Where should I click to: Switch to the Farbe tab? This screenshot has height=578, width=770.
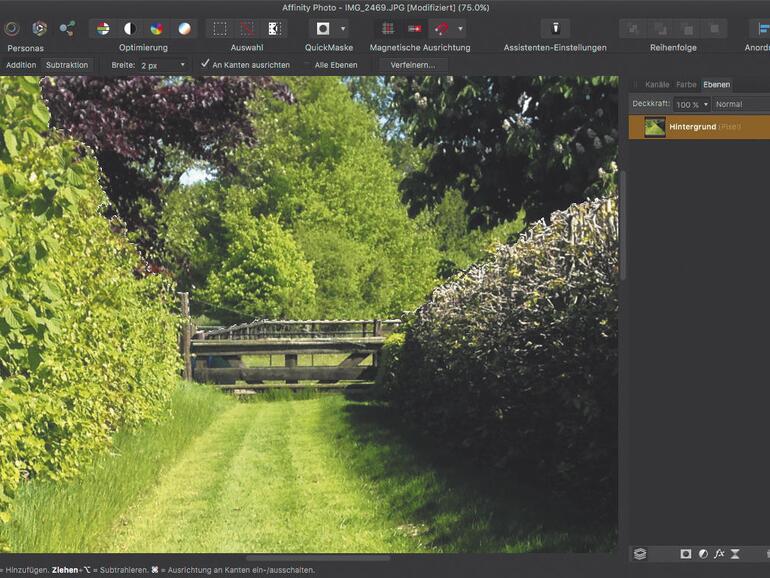(686, 85)
